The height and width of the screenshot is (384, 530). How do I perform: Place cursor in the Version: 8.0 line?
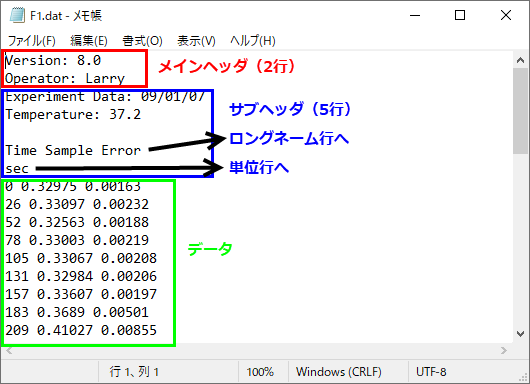[53, 61]
